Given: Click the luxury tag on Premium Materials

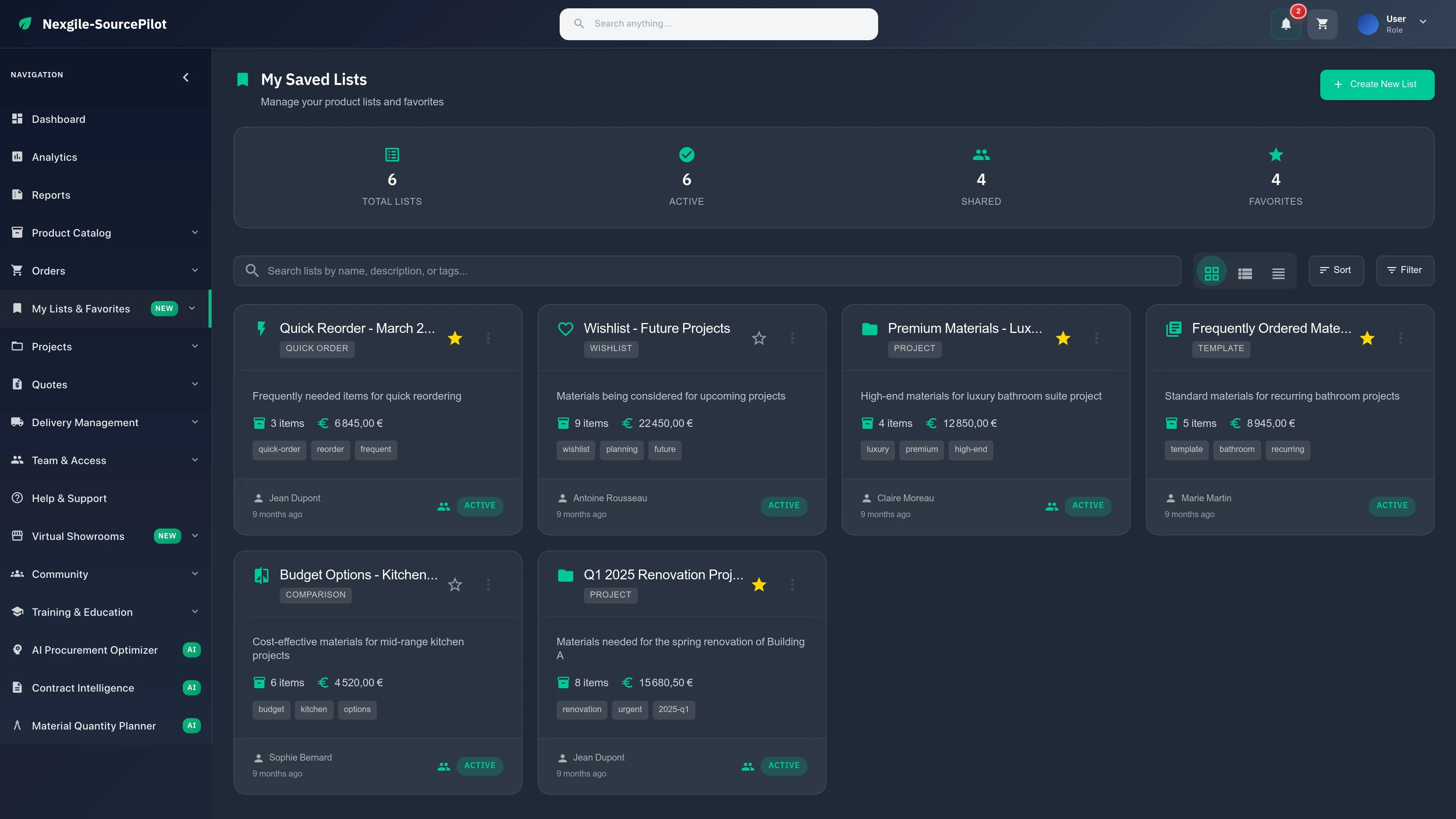Looking at the screenshot, I should 877,449.
